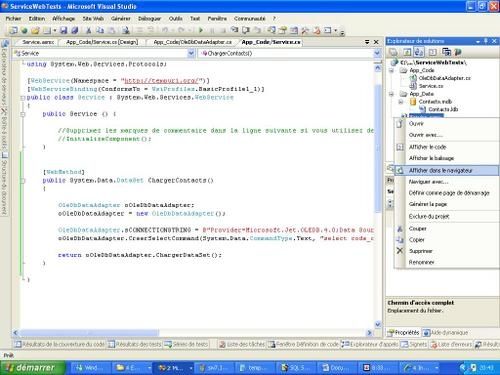The width and height of the screenshot is (500, 375).
Task: Select OleDbDataAdapter.cs in Solution Explorer
Action: (444, 78)
